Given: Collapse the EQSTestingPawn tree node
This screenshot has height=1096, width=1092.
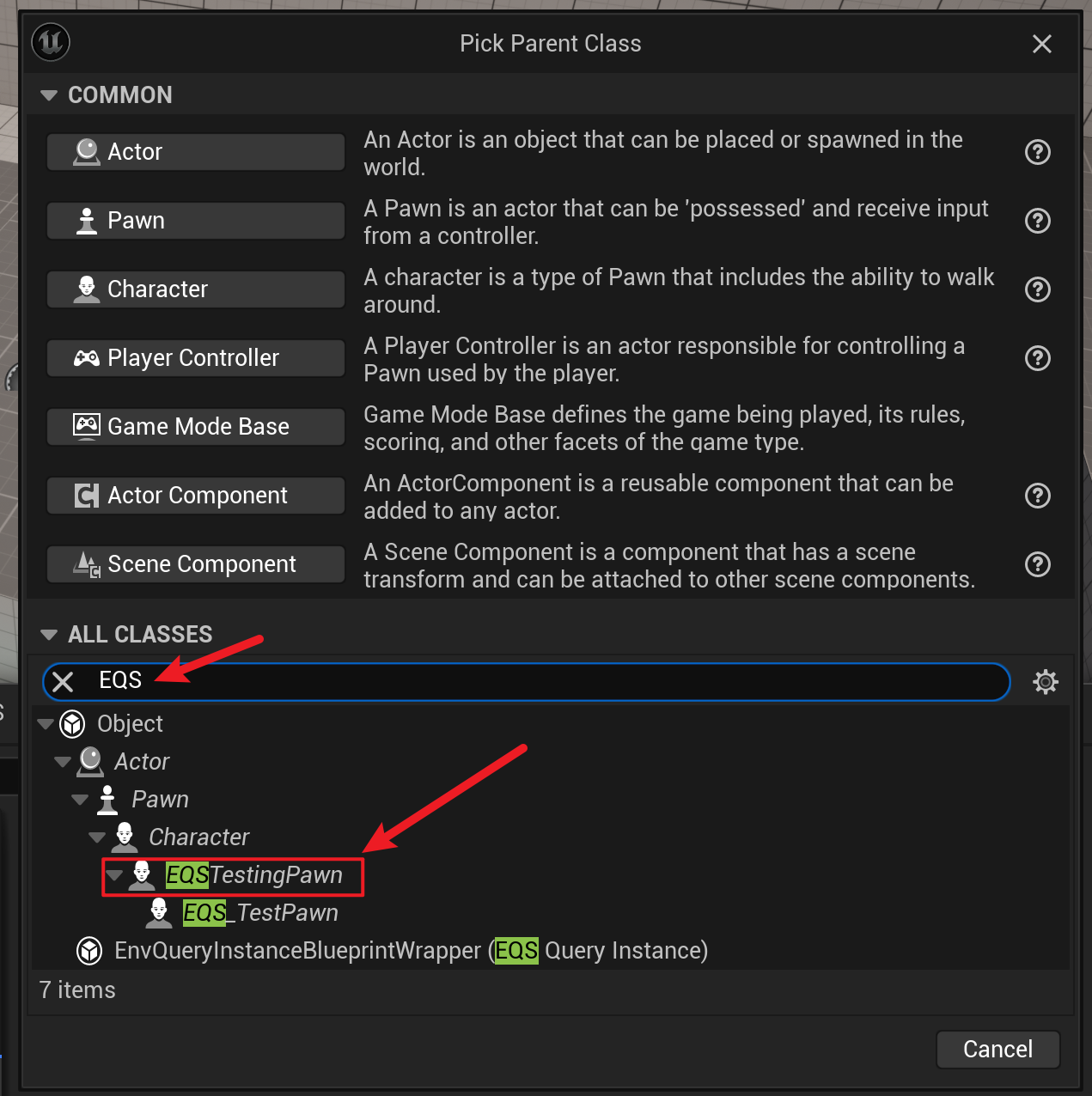Looking at the screenshot, I should tap(114, 875).
